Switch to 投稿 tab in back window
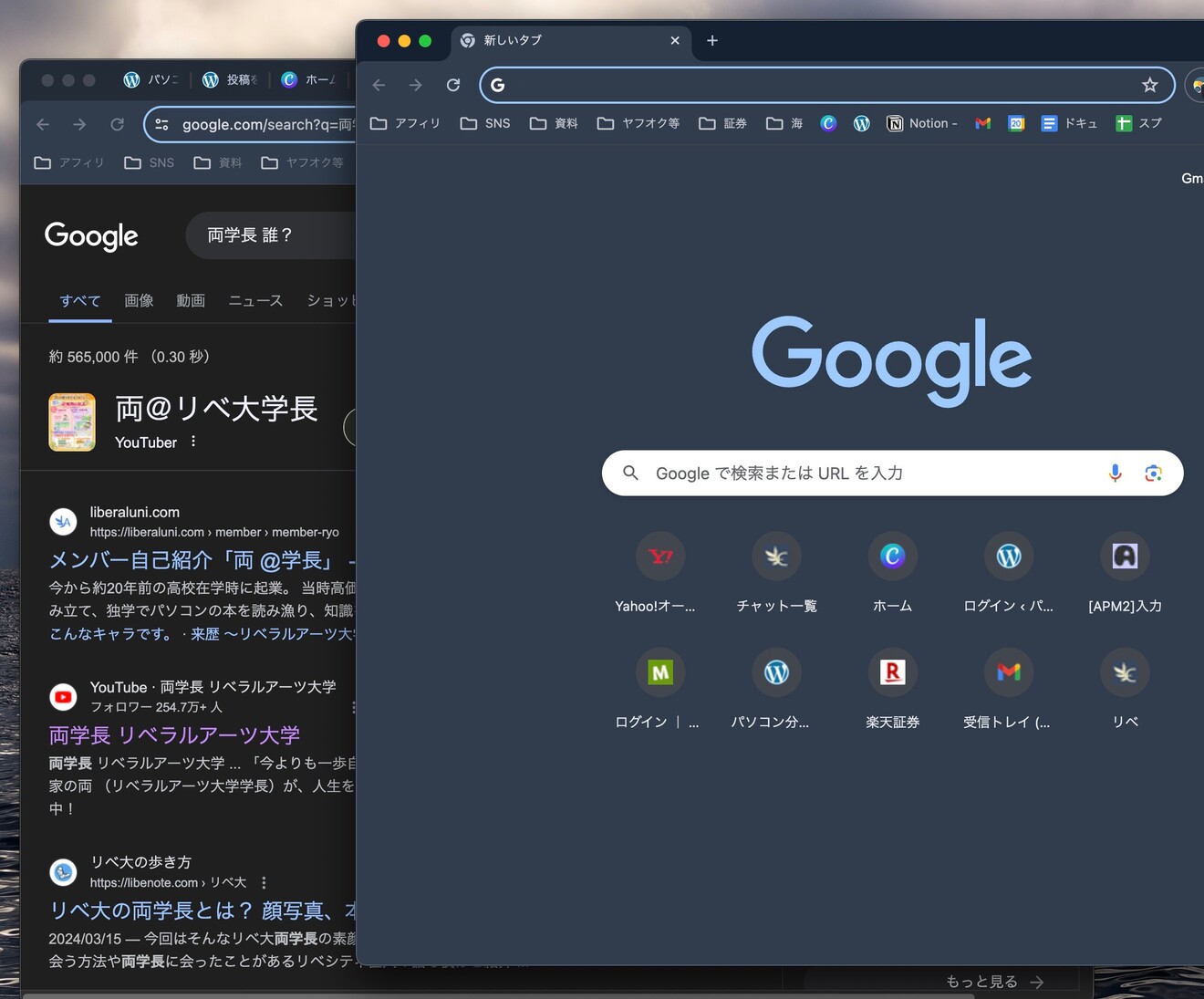Viewport: 1204px width, 999px height. click(x=230, y=79)
